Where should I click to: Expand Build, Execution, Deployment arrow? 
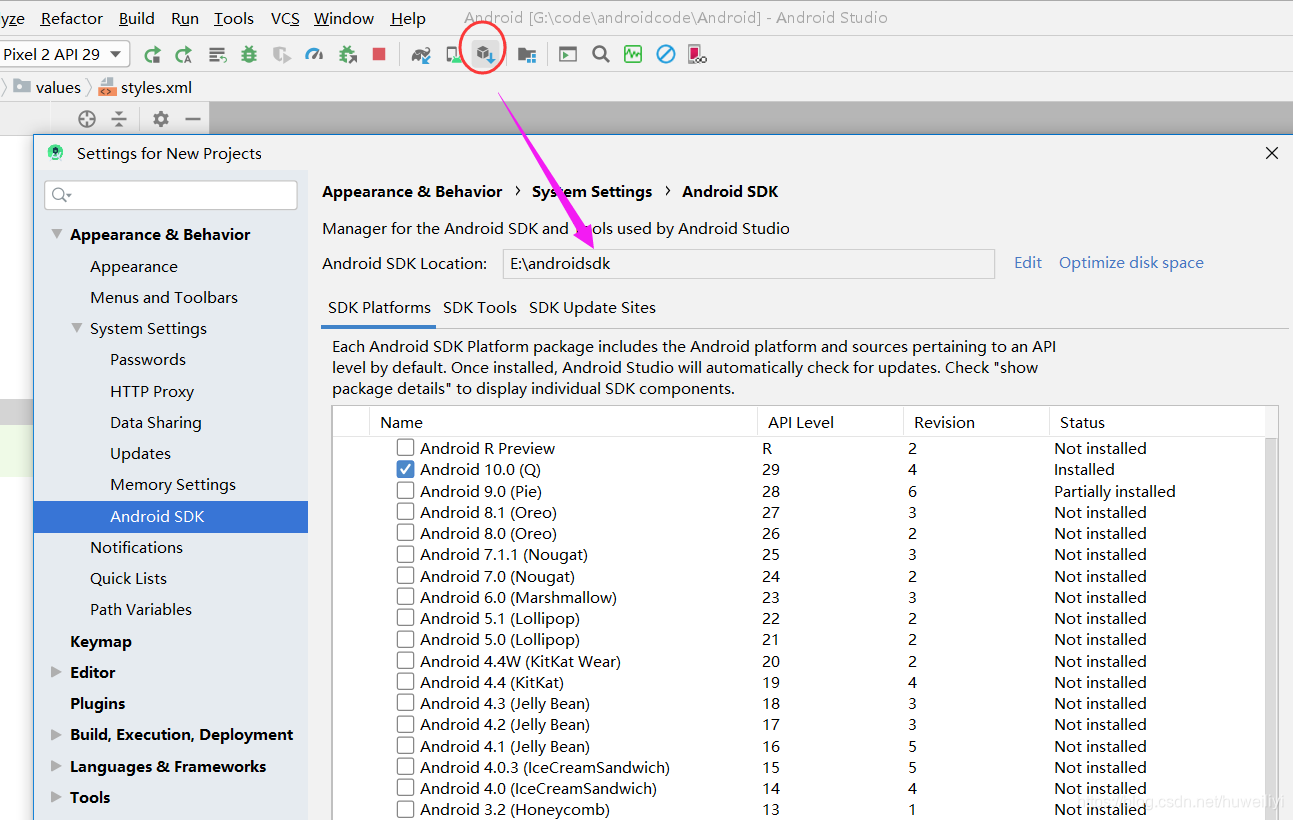[56, 735]
